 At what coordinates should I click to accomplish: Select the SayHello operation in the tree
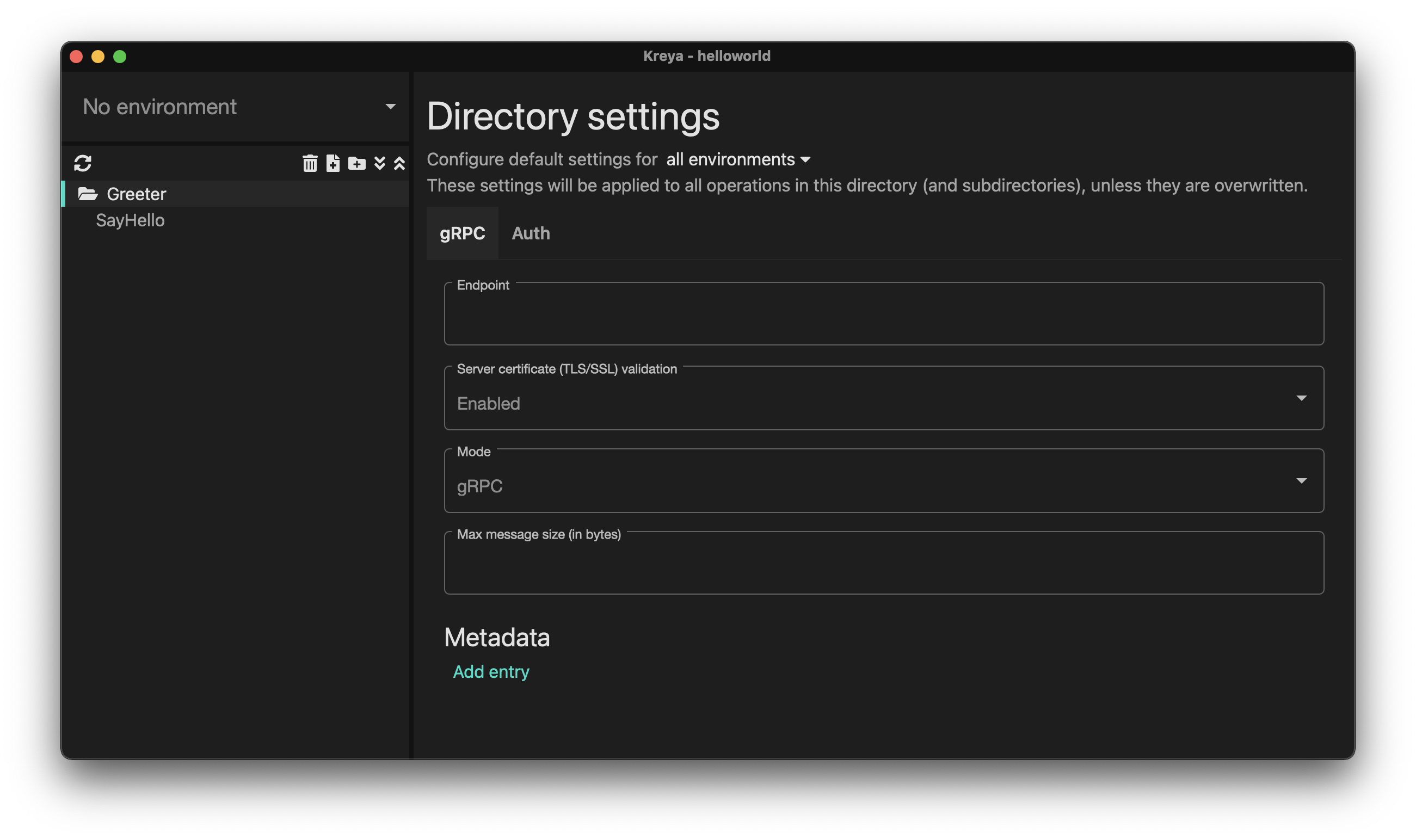coord(130,220)
